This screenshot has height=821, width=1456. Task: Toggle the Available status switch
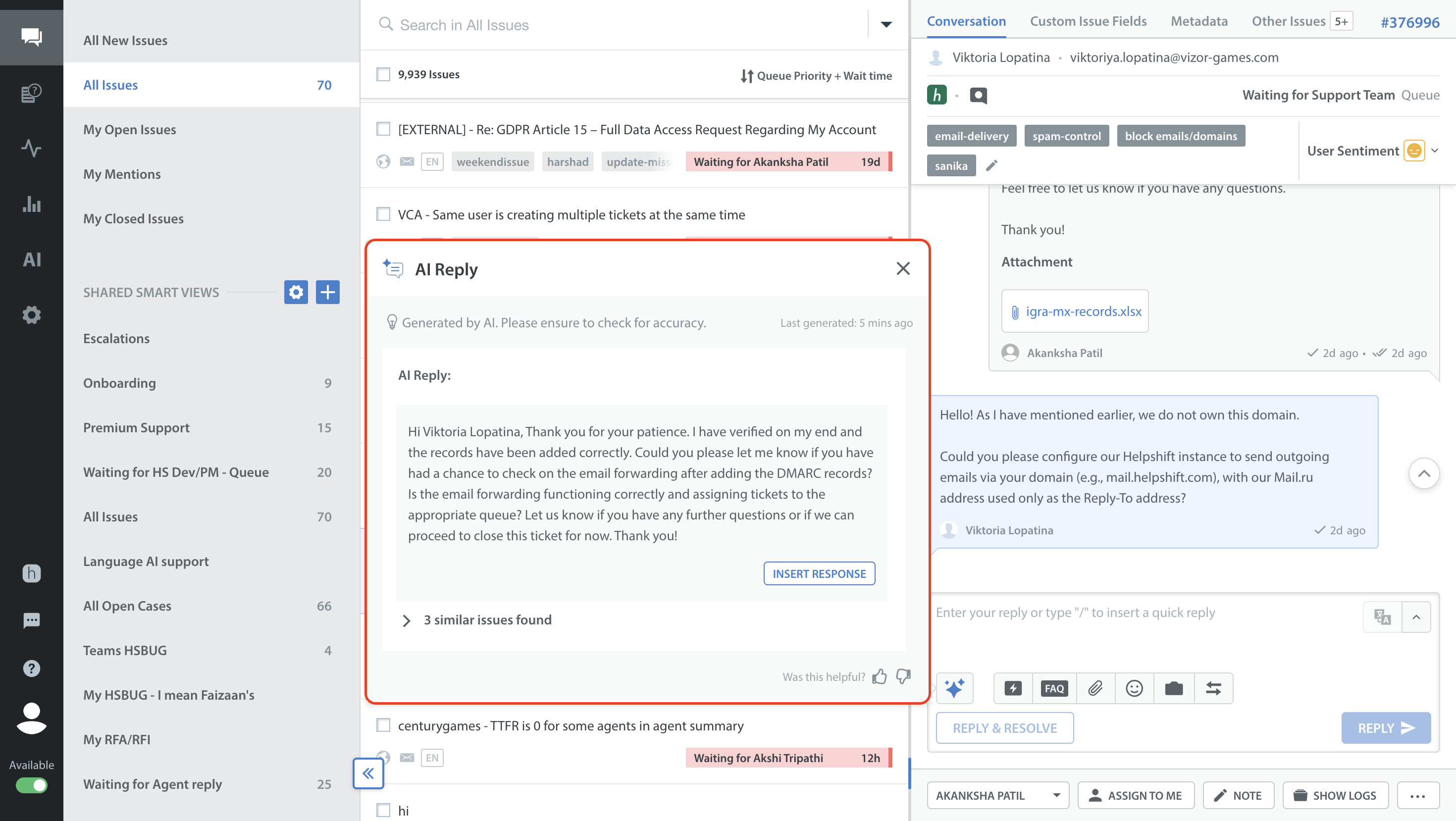pos(32,785)
